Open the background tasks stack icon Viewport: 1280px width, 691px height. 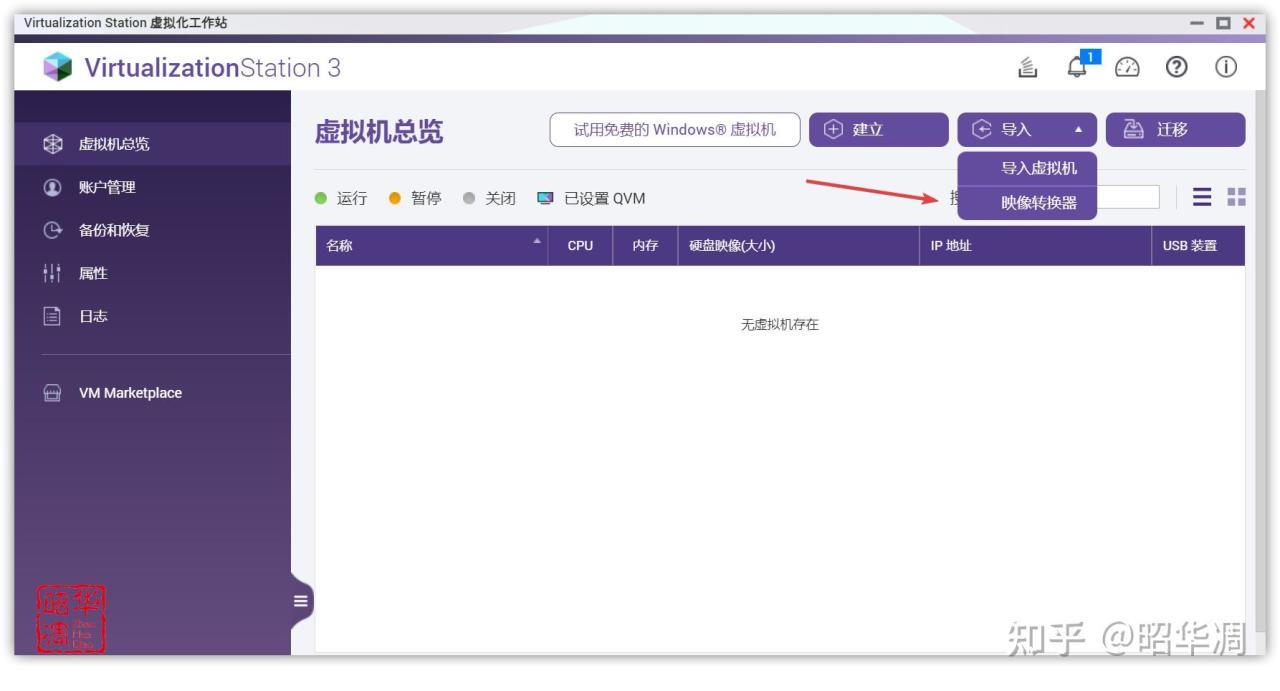tap(1027, 67)
